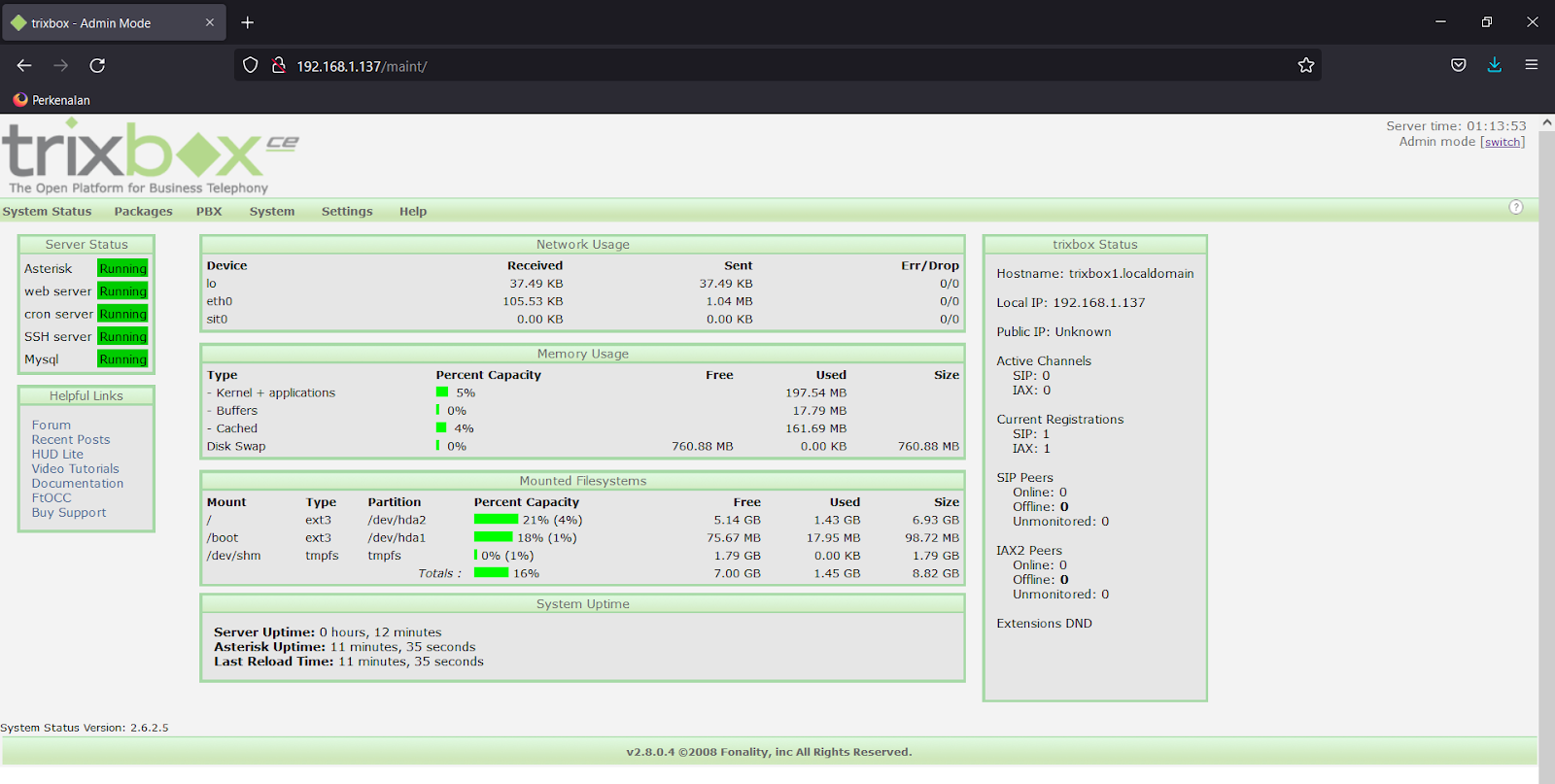Open the Firefox application menu

(1532, 65)
